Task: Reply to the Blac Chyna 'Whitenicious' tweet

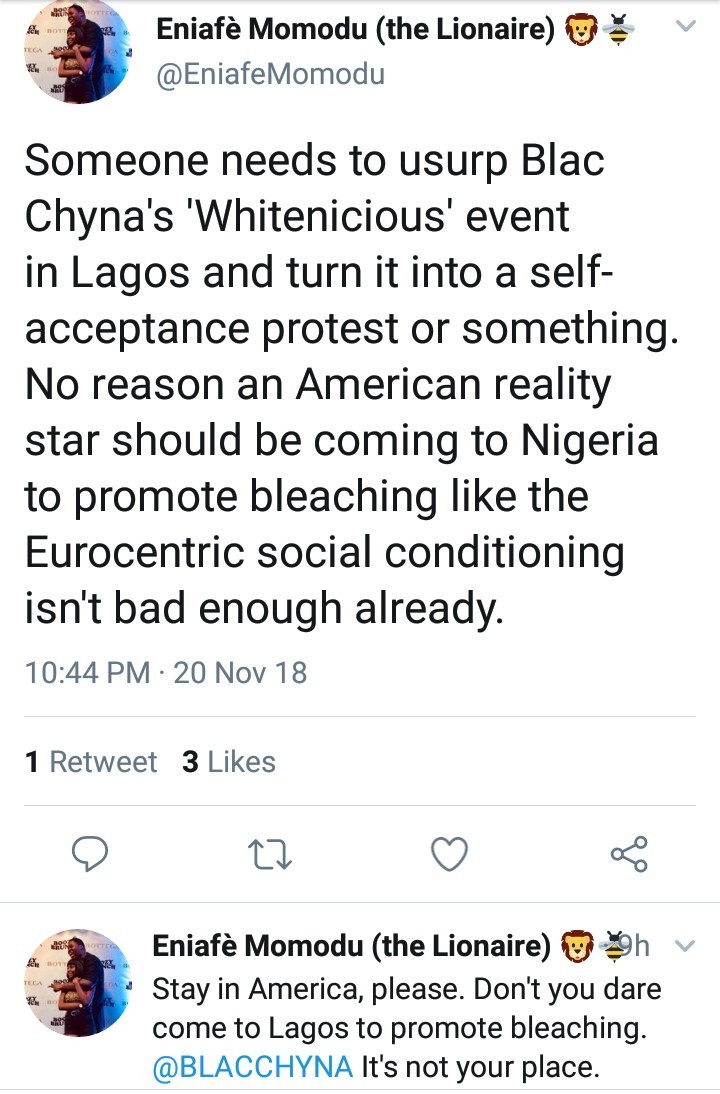Action: (92, 854)
